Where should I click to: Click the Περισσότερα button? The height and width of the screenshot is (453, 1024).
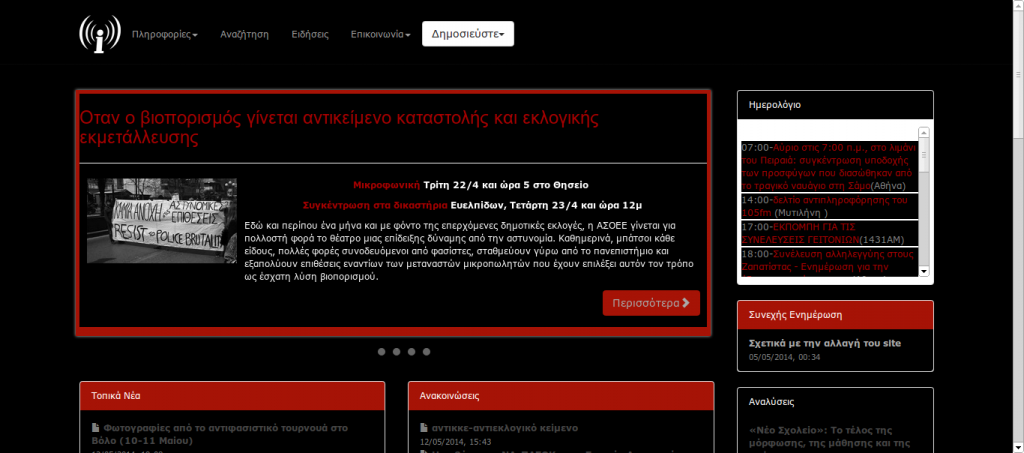pos(651,303)
